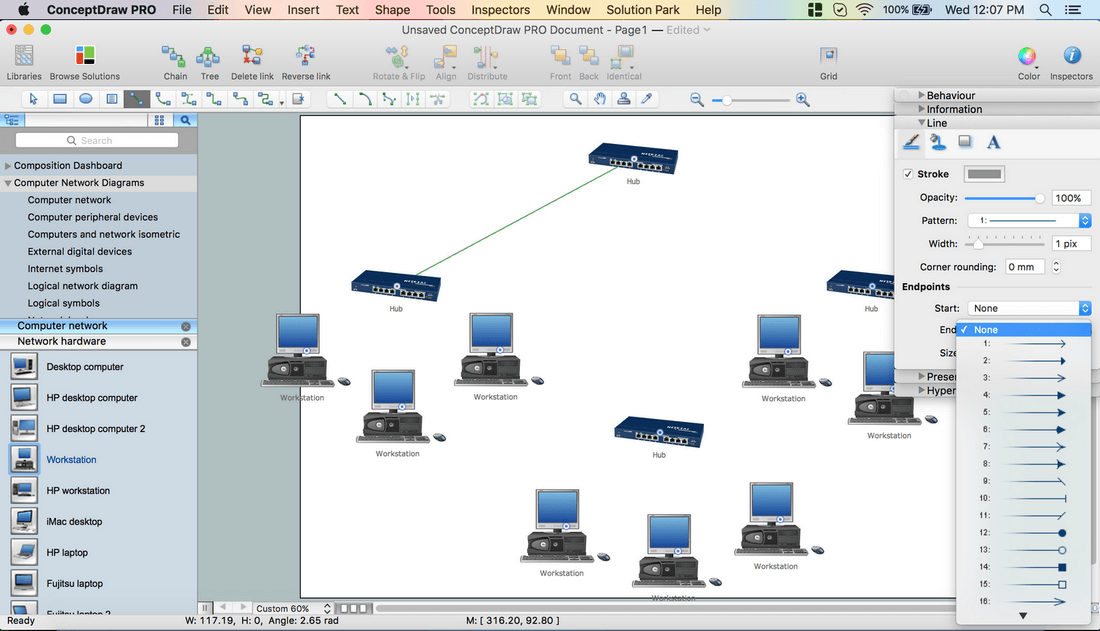Select the stamp tool
The image size is (1100, 631).
(624, 99)
